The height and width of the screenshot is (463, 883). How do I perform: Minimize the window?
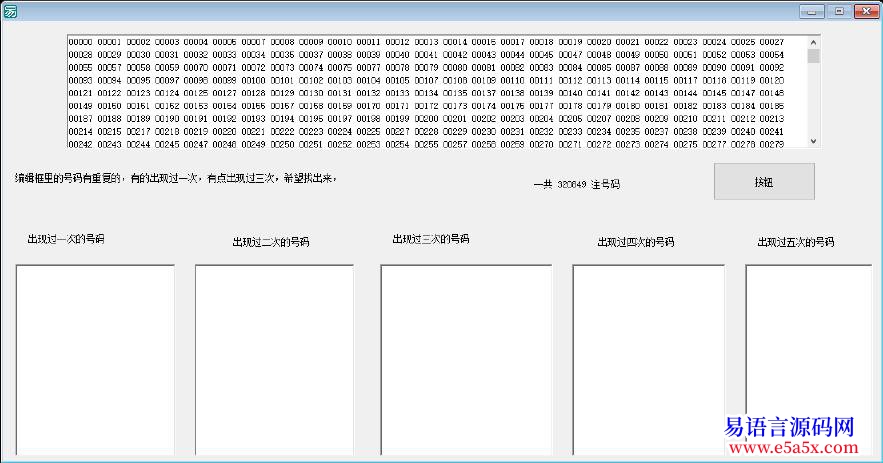[x=811, y=10]
